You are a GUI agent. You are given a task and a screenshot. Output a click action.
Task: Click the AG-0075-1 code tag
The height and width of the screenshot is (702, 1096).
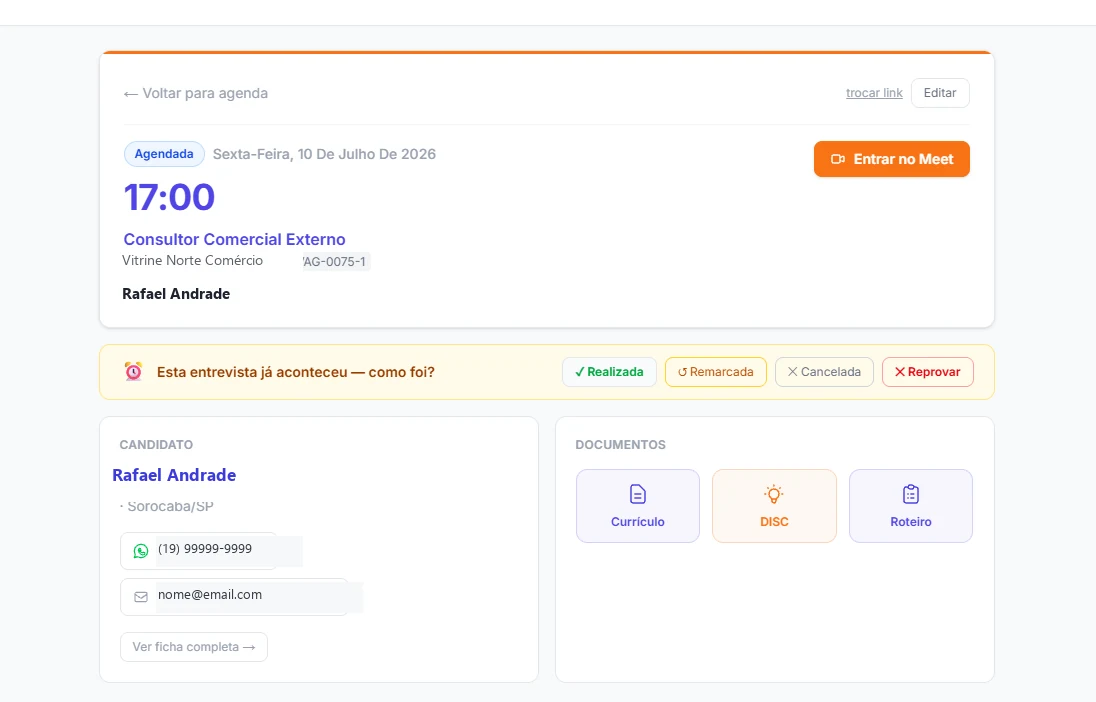point(336,262)
